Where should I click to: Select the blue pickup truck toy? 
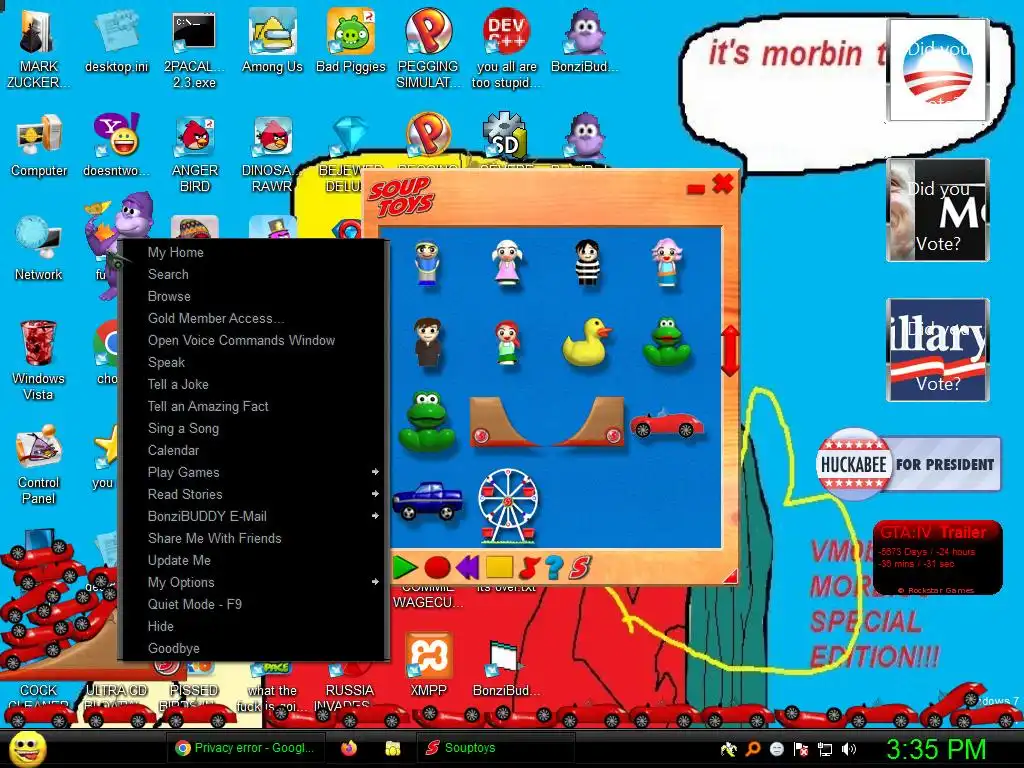click(428, 500)
